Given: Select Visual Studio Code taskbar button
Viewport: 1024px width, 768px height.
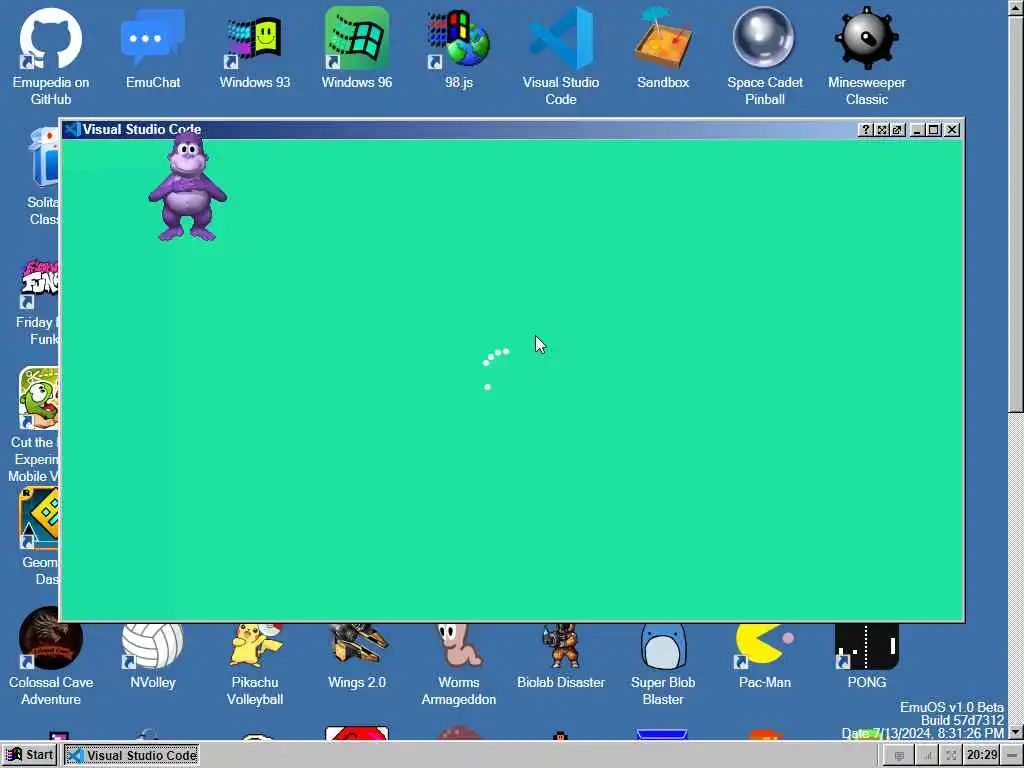Looking at the screenshot, I should coord(132,756).
